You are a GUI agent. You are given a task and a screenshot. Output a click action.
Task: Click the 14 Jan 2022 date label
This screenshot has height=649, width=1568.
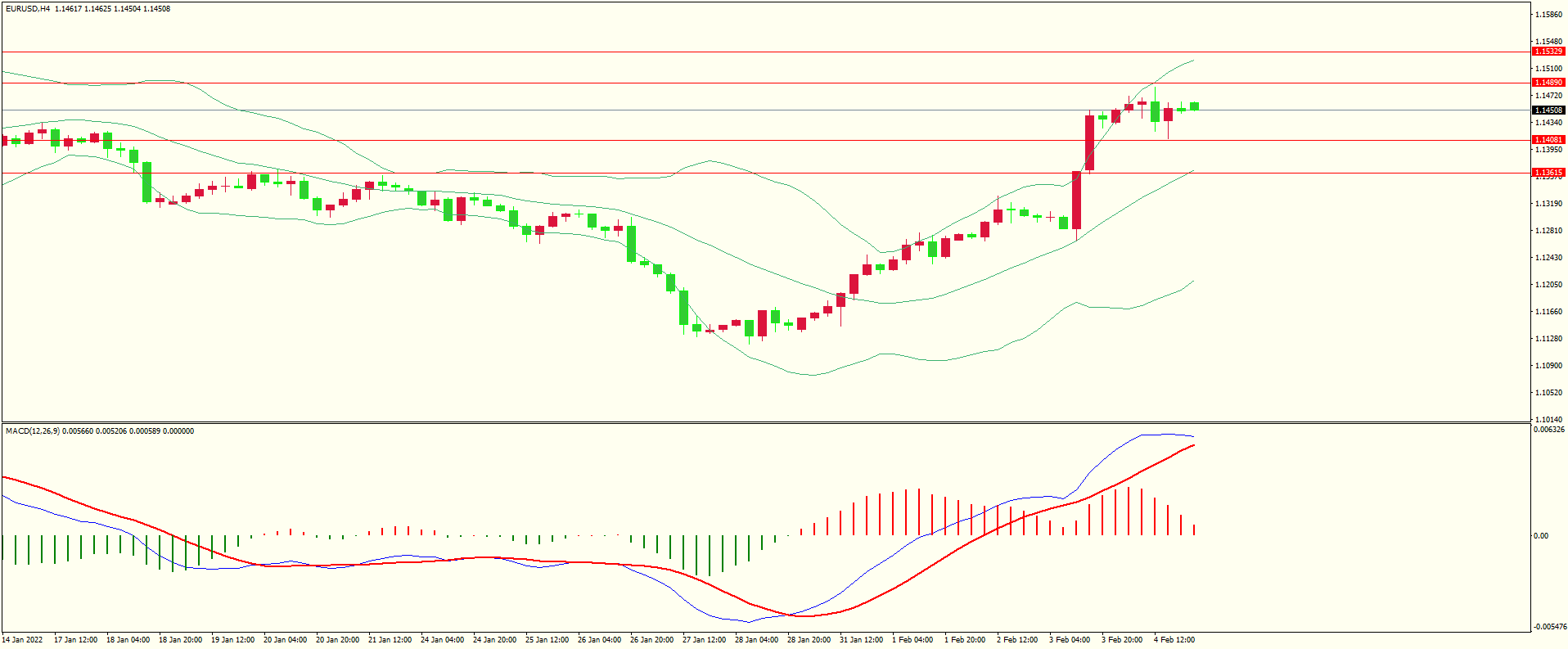coord(23,640)
